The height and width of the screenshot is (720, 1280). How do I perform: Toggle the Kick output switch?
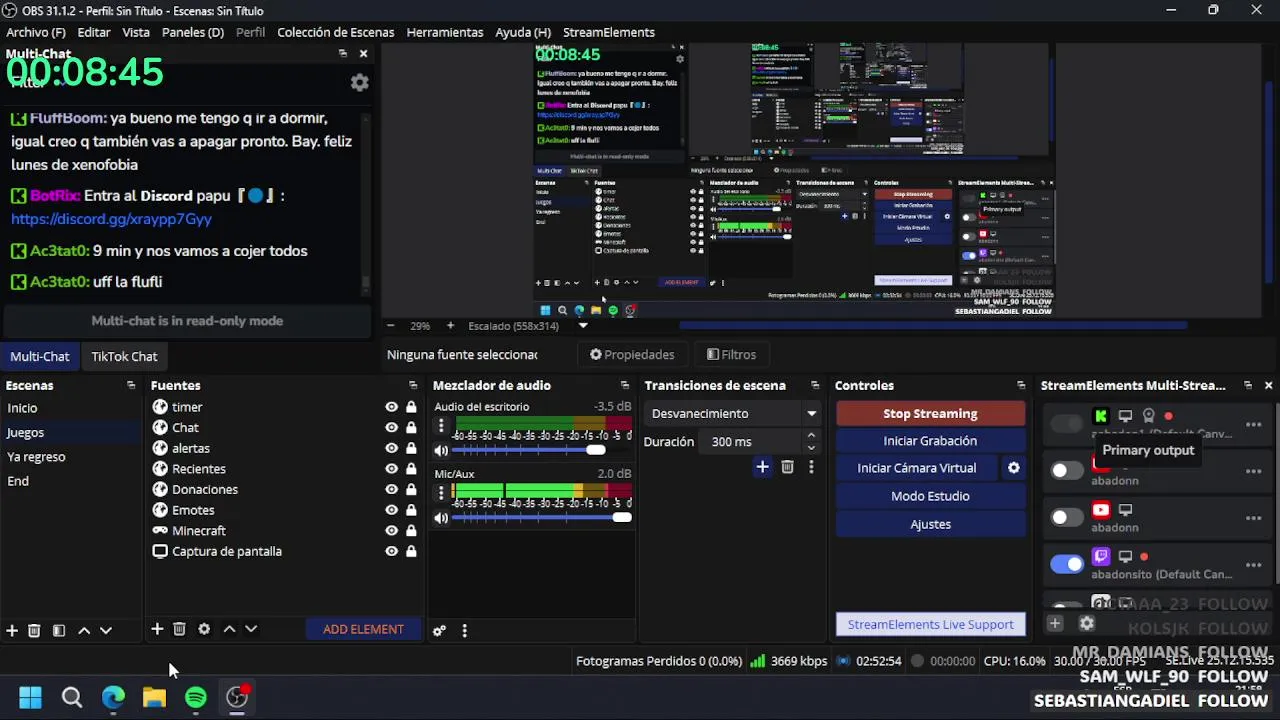(x=1066, y=424)
